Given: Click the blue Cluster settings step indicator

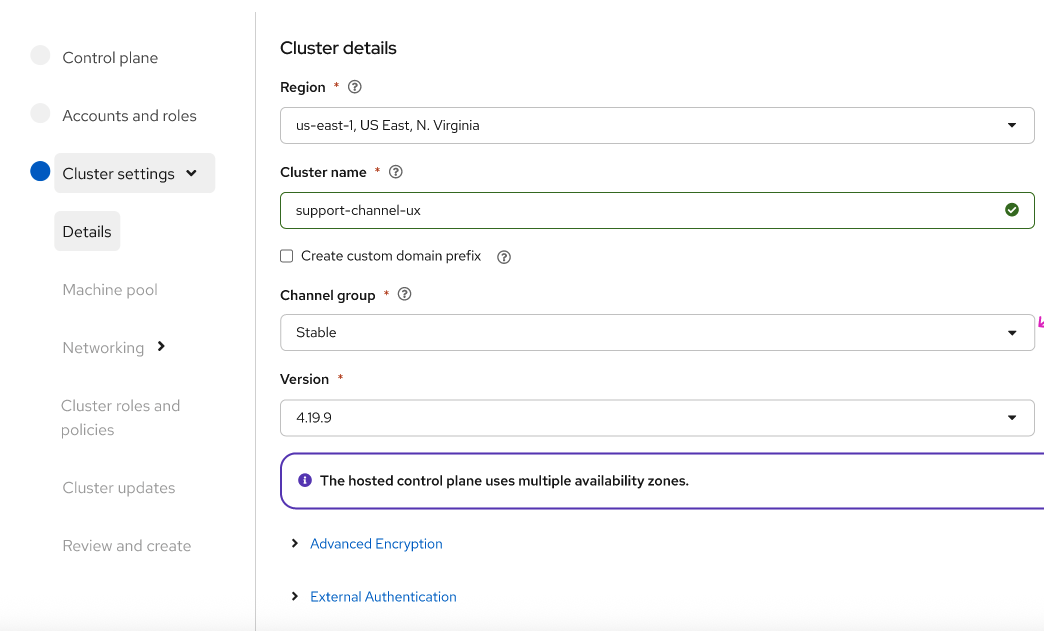Looking at the screenshot, I should [40, 172].
